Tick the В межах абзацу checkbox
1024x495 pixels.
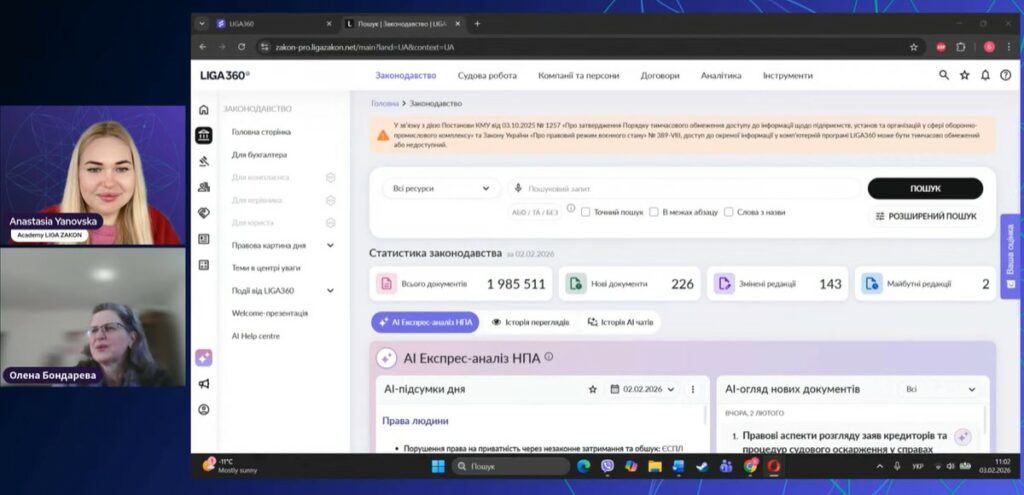pos(654,212)
